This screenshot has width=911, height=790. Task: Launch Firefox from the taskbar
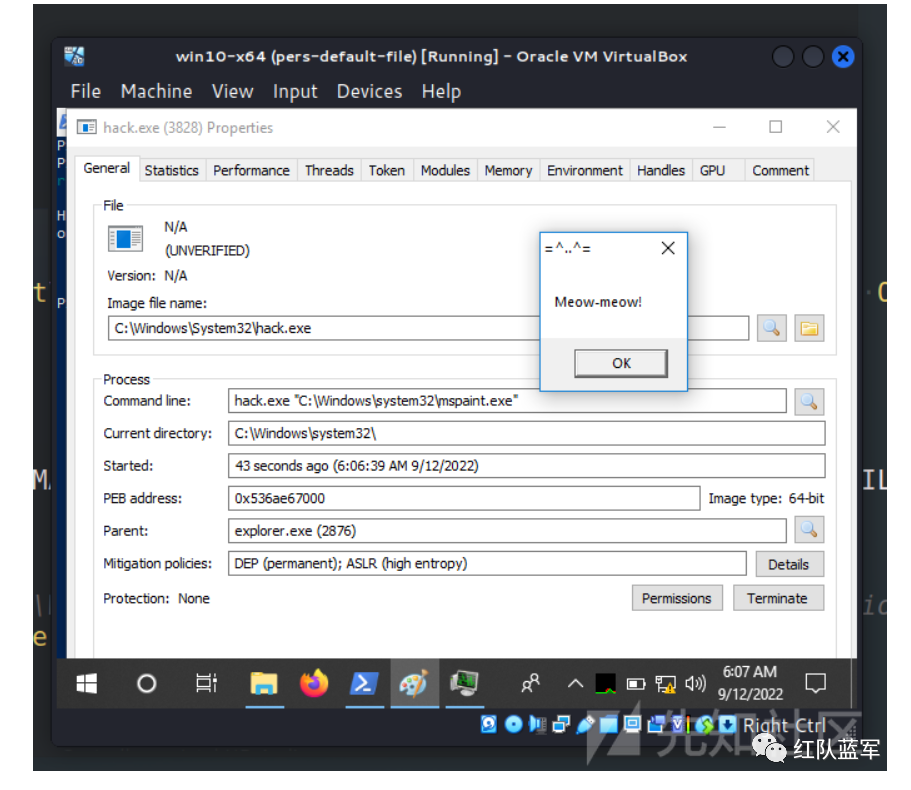(314, 683)
